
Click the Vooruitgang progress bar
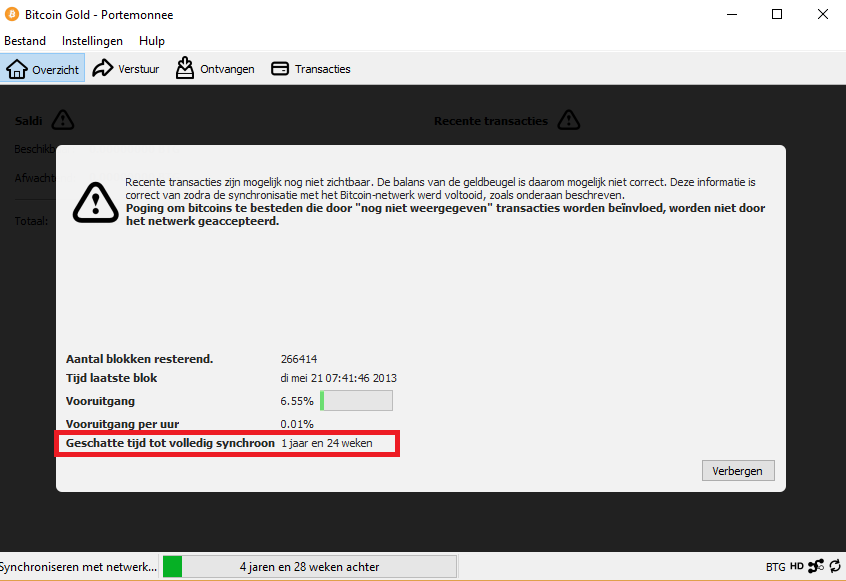click(357, 401)
